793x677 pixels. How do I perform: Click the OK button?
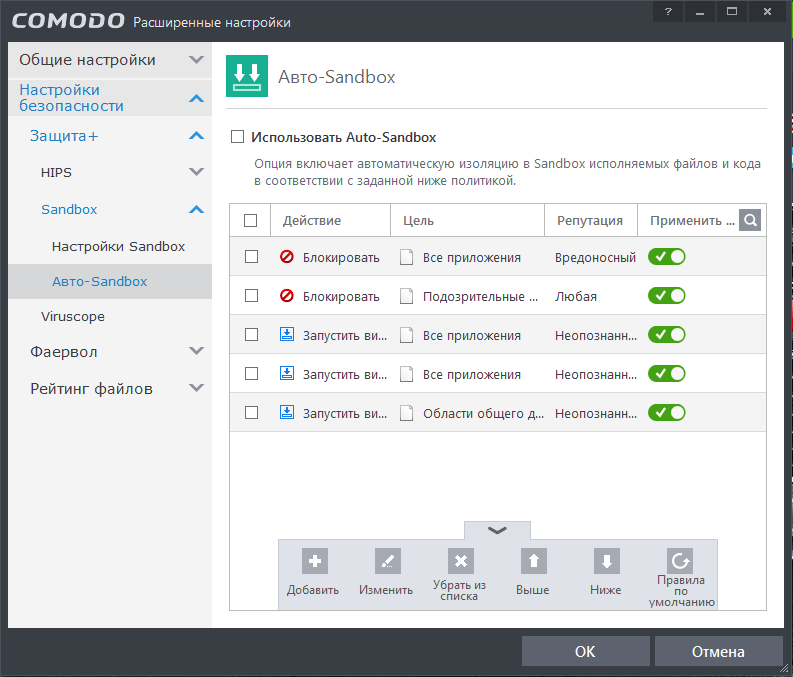(586, 651)
